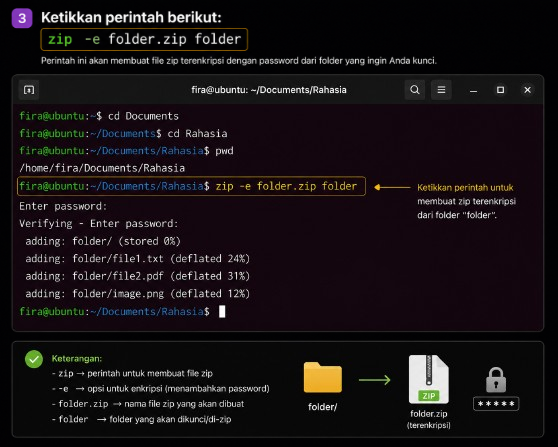Click the green arrow between folder and zip
Screen dimensions: 558x447
[x=374, y=380]
